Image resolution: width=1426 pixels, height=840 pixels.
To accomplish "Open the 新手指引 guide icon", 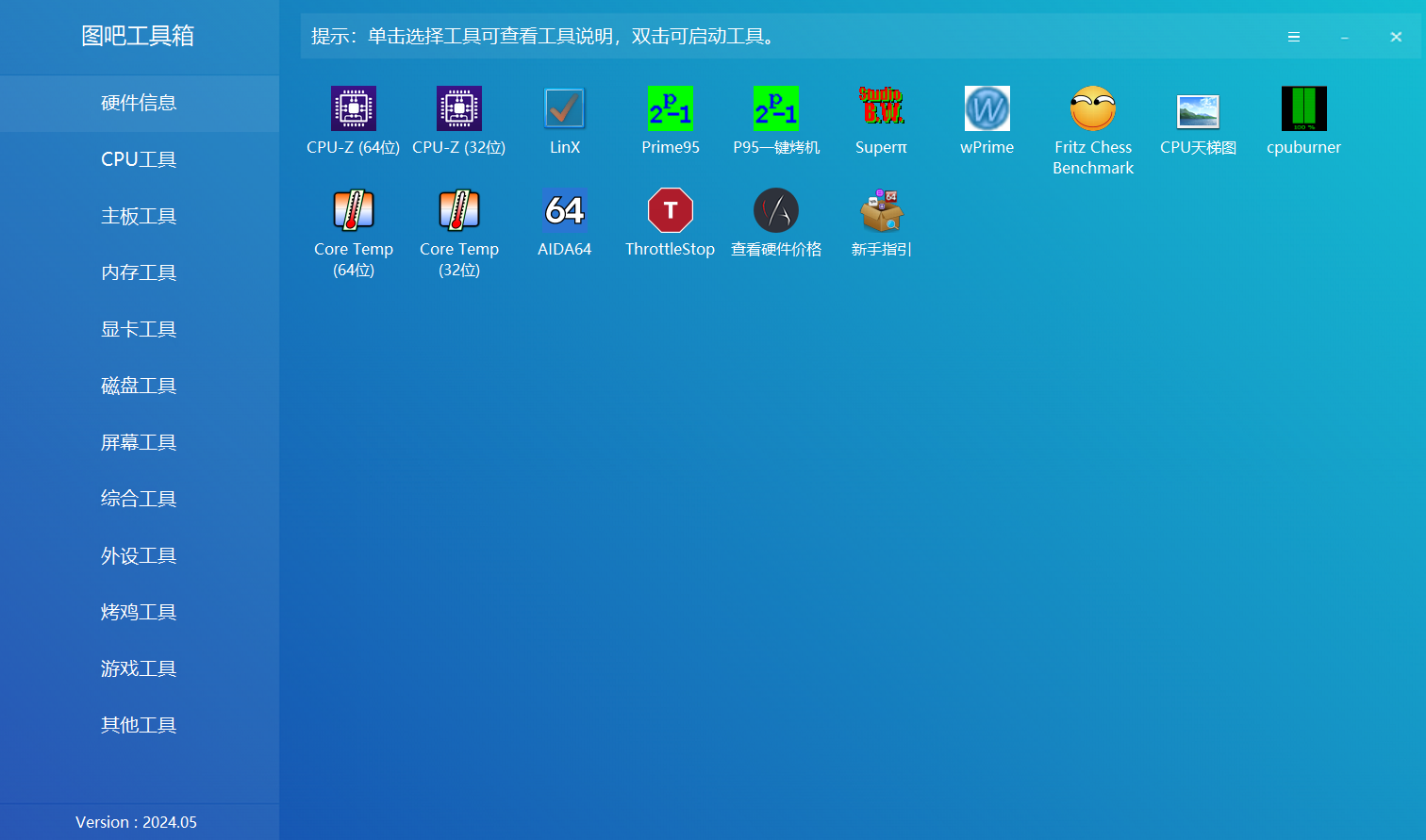I will point(882,210).
